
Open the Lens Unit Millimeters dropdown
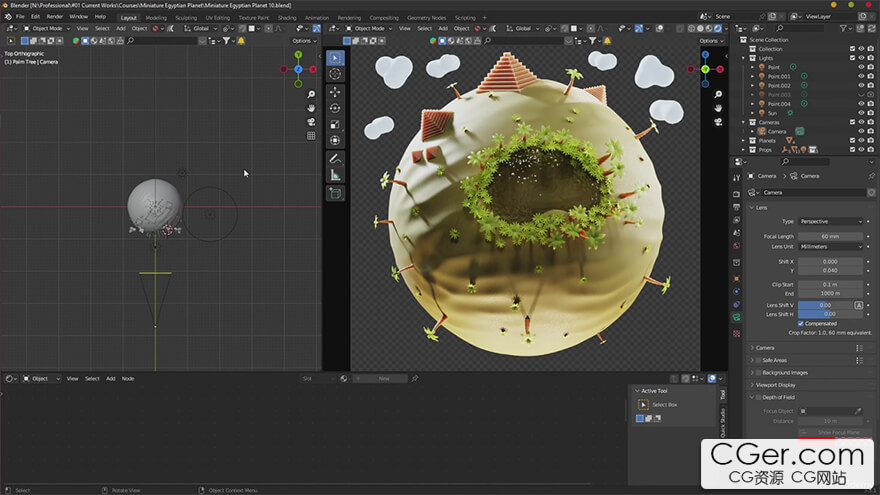pyautogui.click(x=831, y=247)
